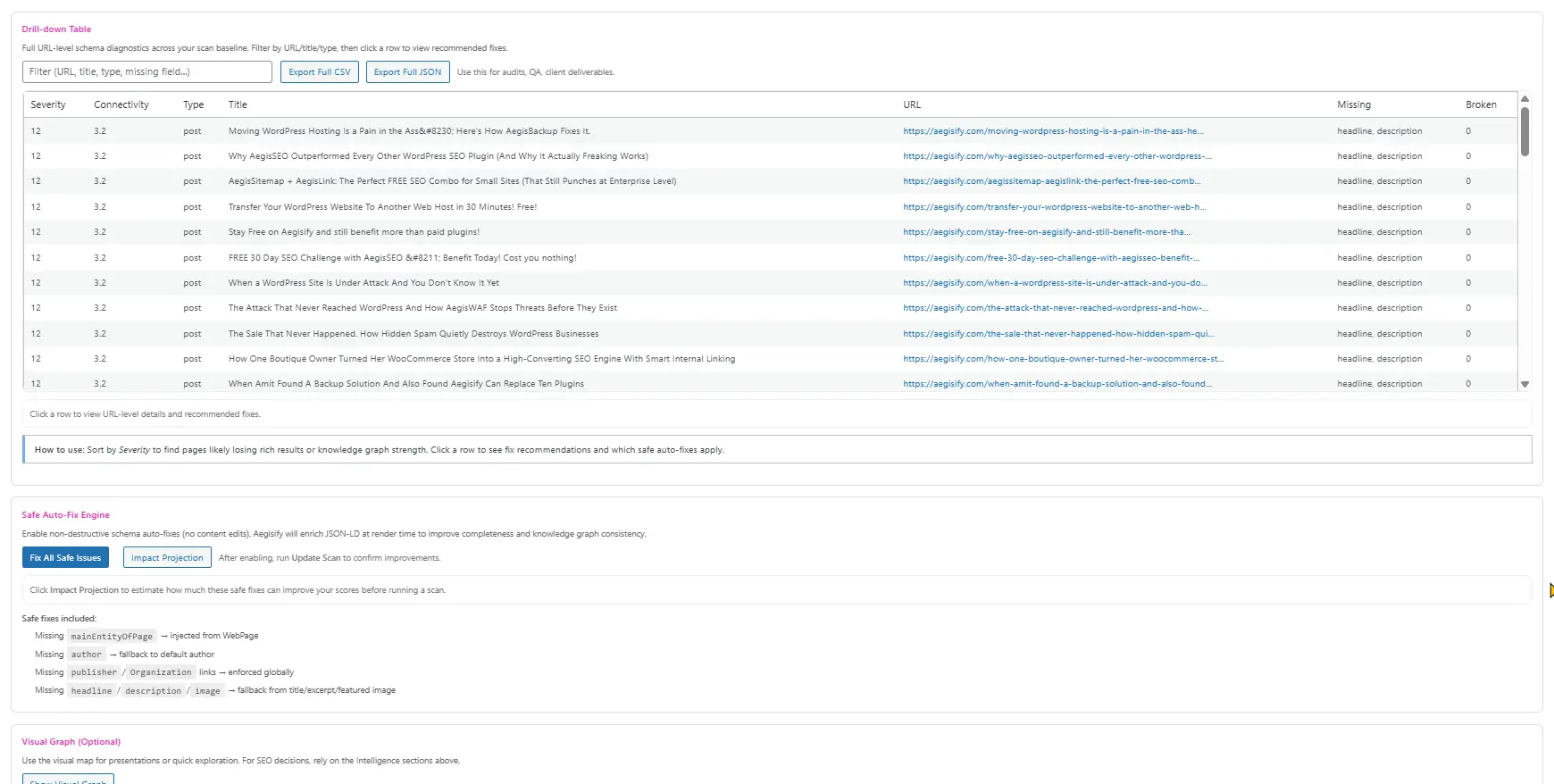Open the transfer-your-wordpress-website URL link

(x=1055, y=206)
